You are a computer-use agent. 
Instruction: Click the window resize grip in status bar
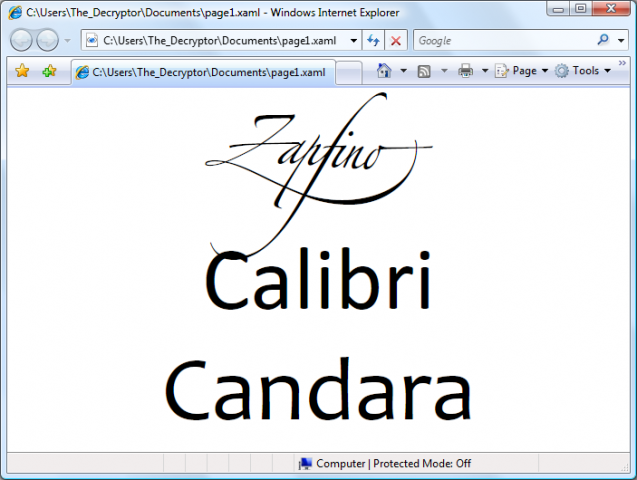pos(625,468)
